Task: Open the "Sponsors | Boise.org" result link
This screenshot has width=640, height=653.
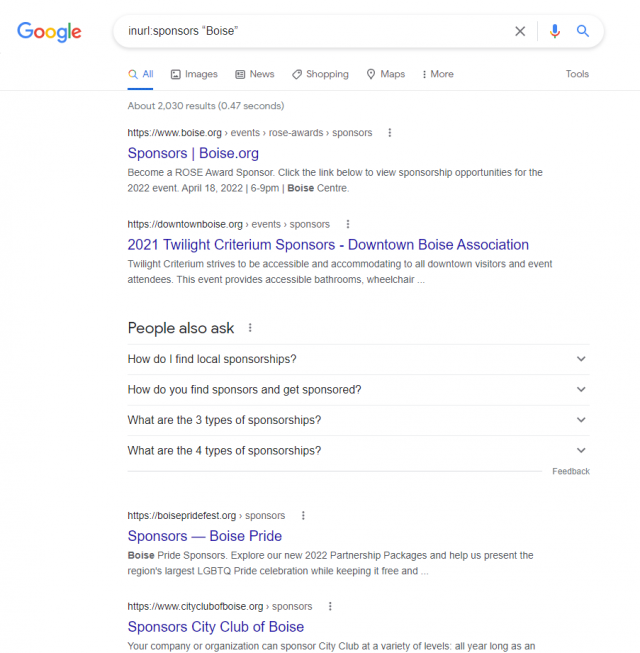Action: point(193,153)
